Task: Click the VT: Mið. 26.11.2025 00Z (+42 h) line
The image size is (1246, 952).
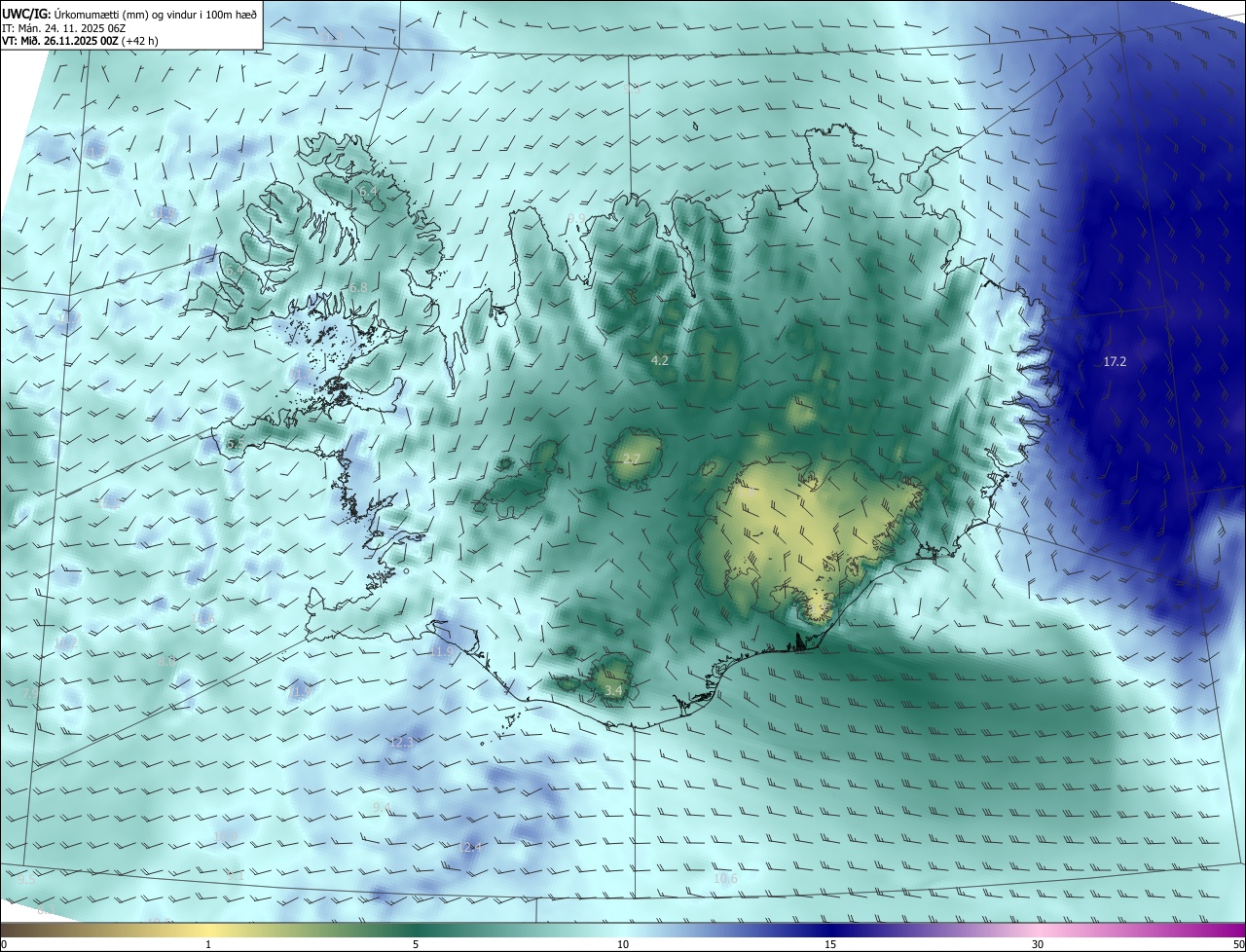Action: coord(80,41)
